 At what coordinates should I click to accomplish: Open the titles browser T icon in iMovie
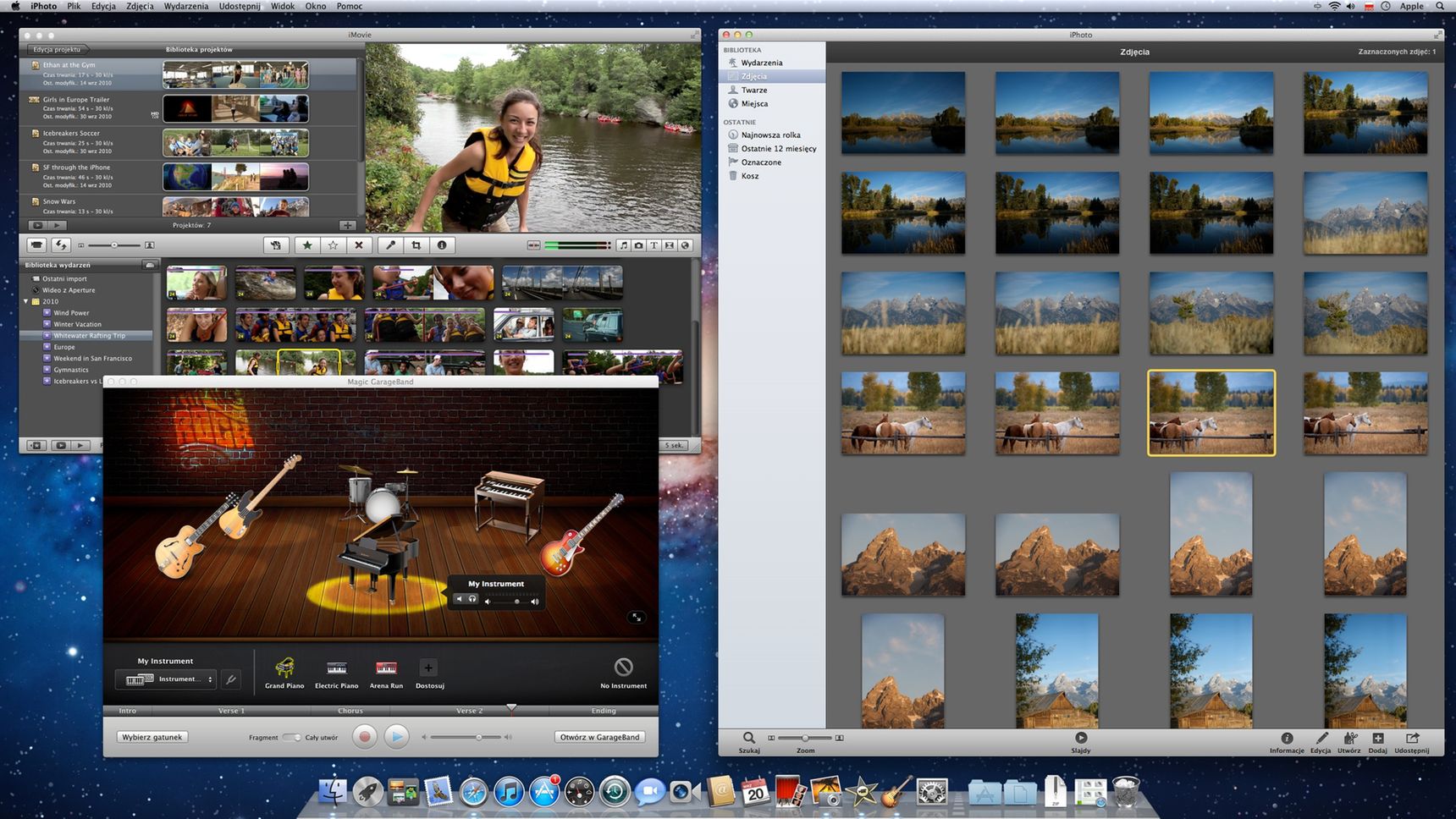pos(654,245)
